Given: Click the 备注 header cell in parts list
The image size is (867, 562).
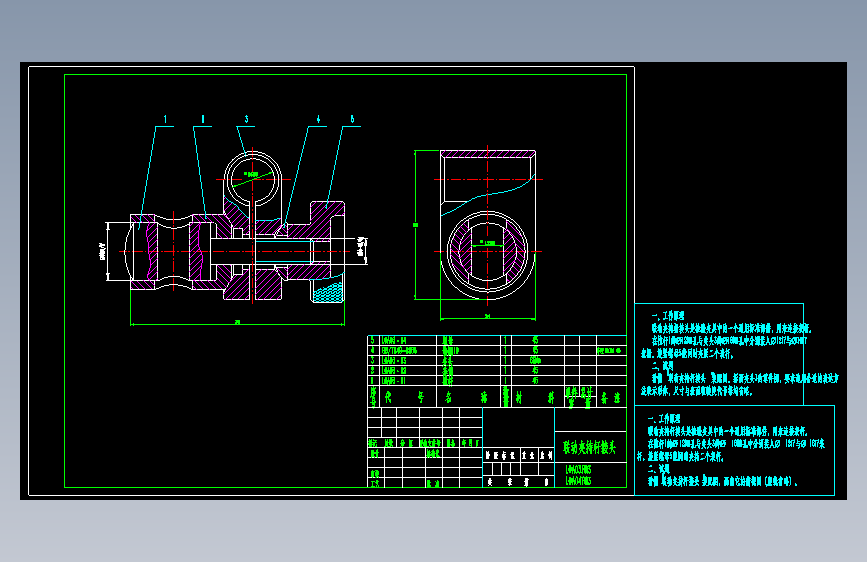Looking at the screenshot, I should pos(611,398).
